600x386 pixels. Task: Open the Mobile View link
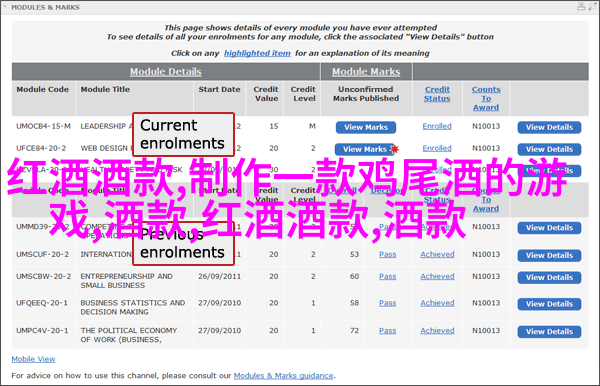coord(33,359)
